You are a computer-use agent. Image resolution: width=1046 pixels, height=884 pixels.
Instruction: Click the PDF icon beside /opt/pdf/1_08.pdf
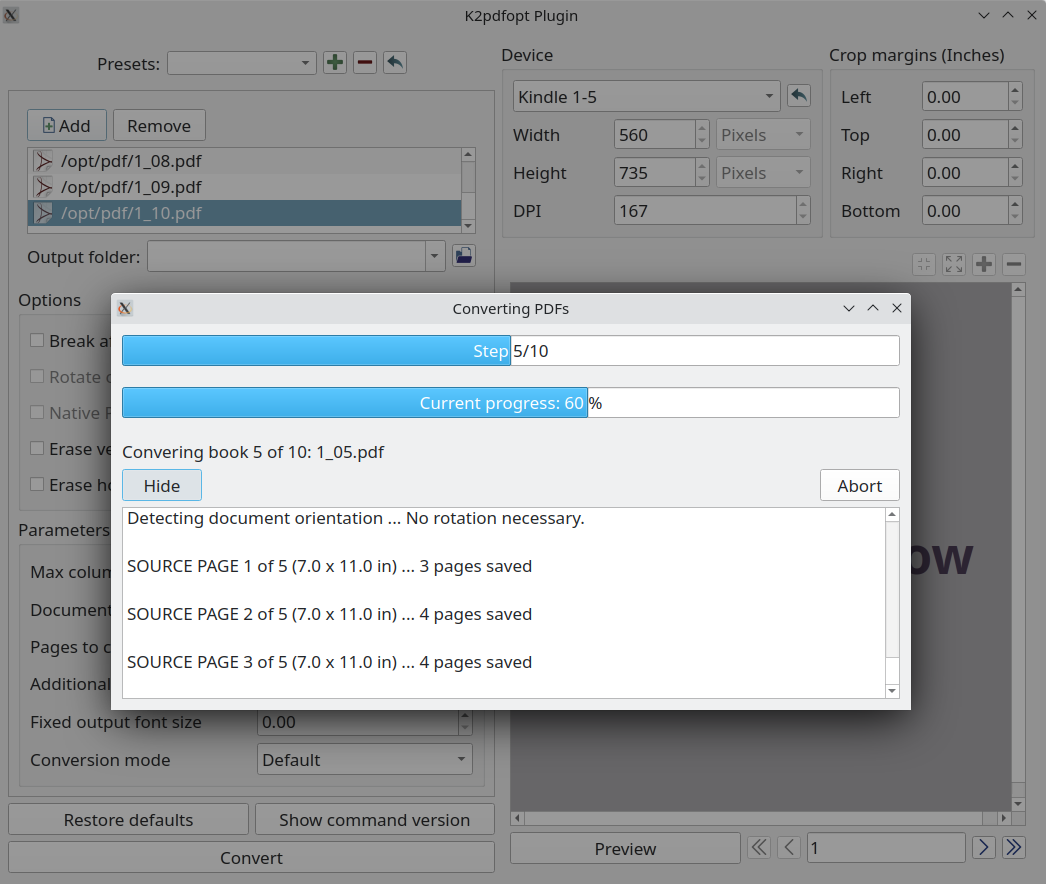click(x=43, y=161)
